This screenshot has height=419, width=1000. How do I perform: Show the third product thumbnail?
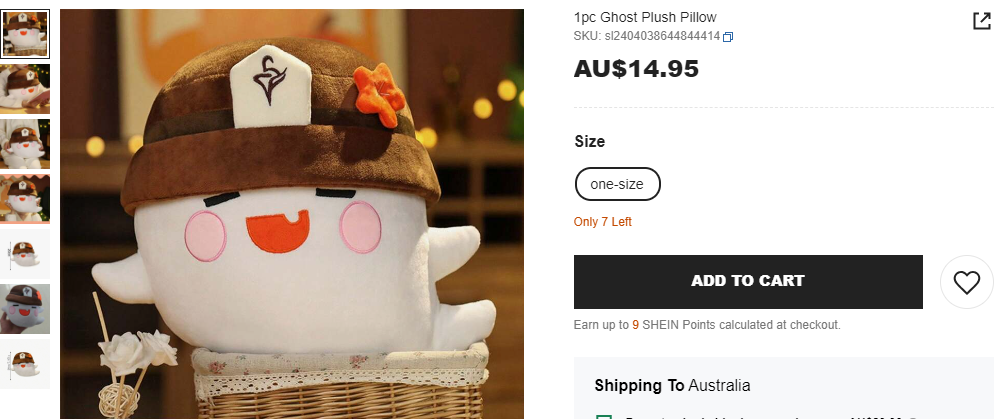point(25,143)
